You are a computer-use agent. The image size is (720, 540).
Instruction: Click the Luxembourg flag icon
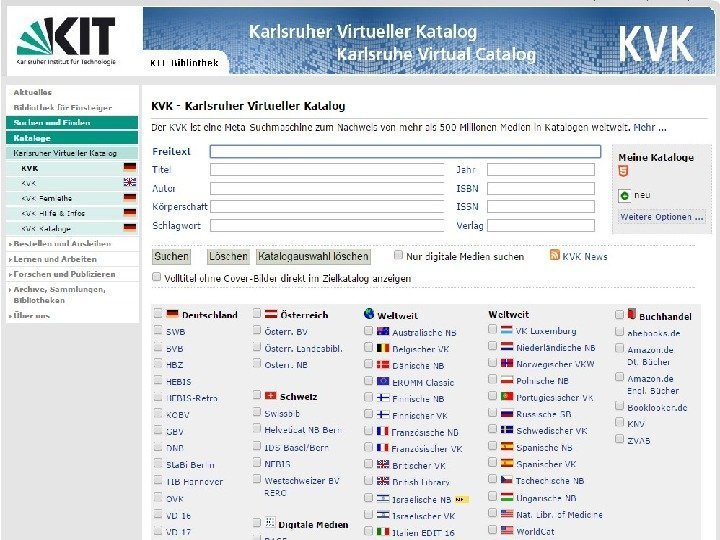506,330
